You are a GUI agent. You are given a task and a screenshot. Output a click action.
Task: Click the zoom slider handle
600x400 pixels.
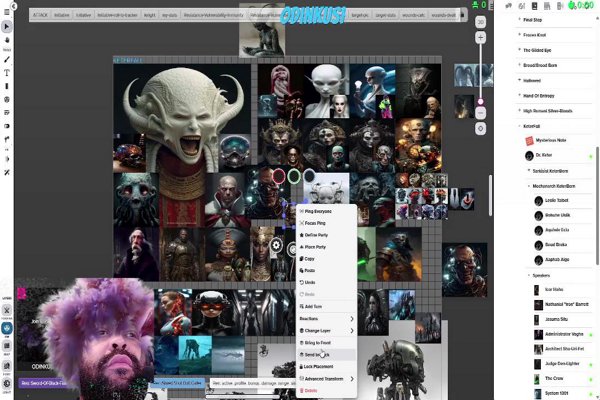pos(481,102)
